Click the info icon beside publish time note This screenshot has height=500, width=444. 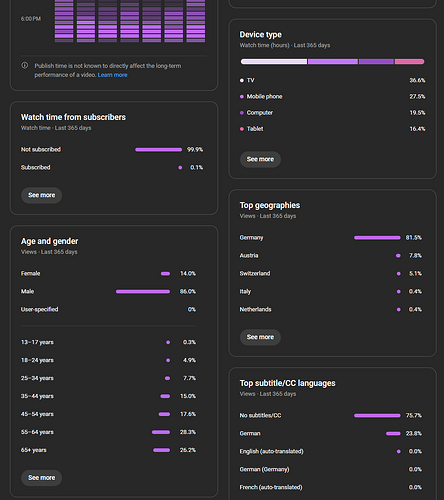pos(25,65)
